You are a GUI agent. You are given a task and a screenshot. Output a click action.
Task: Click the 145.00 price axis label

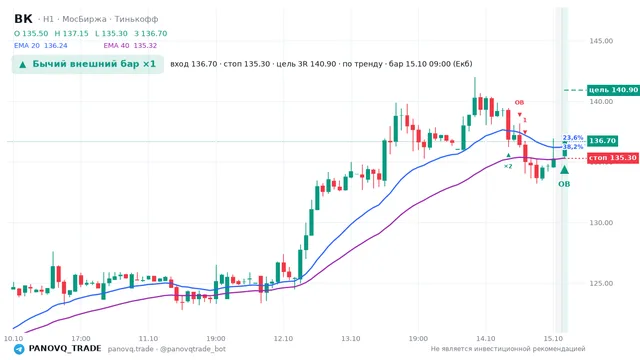click(x=601, y=41)
